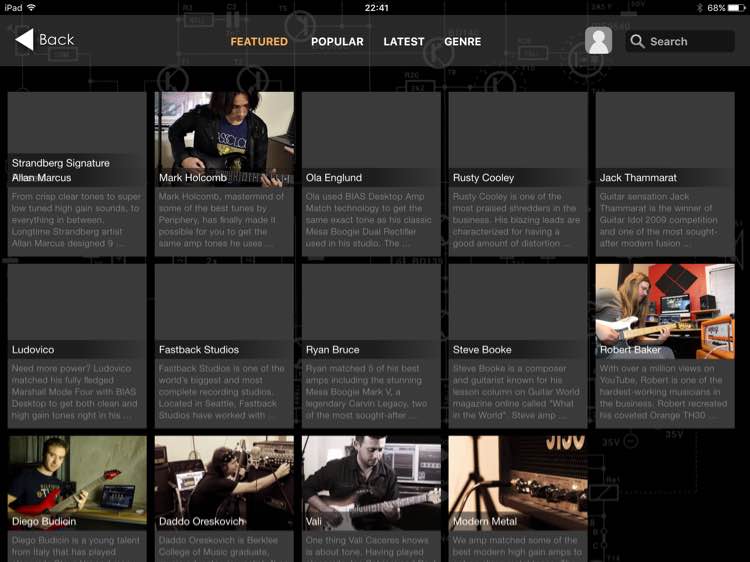The image size is (750, 562).
Task: Switch to the POPULAR tab
Action: coord(337,42)
